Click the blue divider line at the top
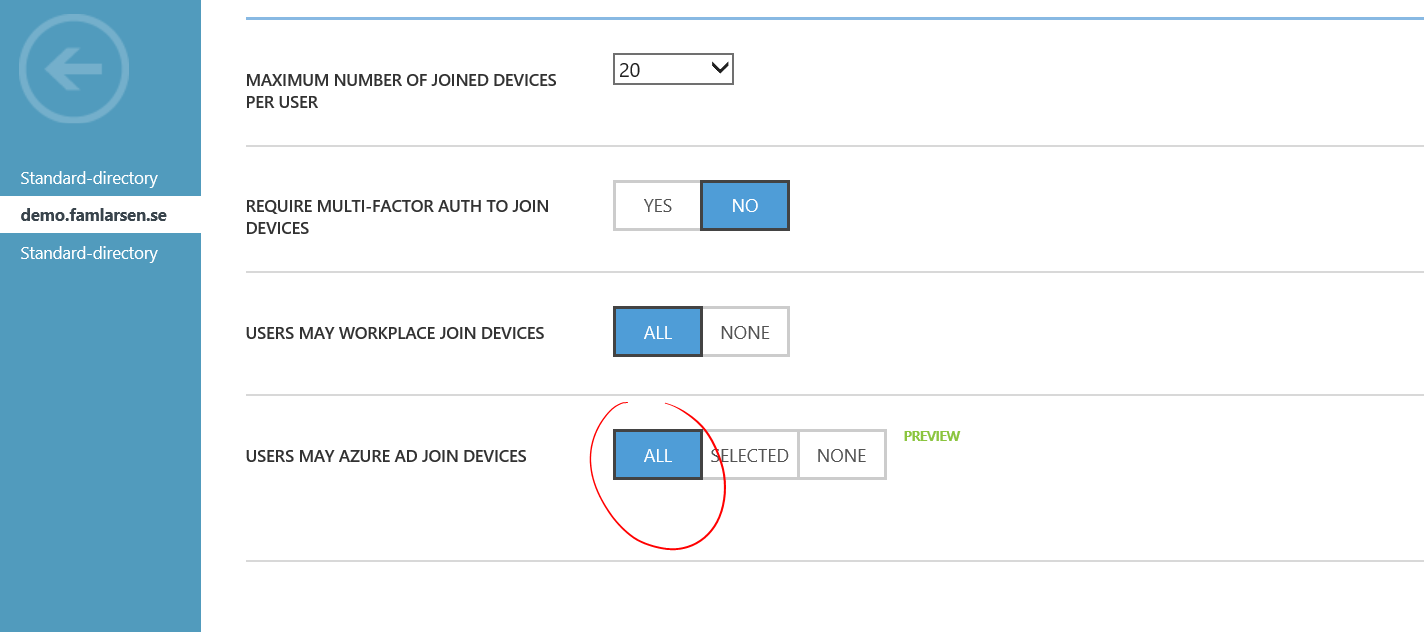Viewport: 1424px width, 632px height. (x=834, y=18)
